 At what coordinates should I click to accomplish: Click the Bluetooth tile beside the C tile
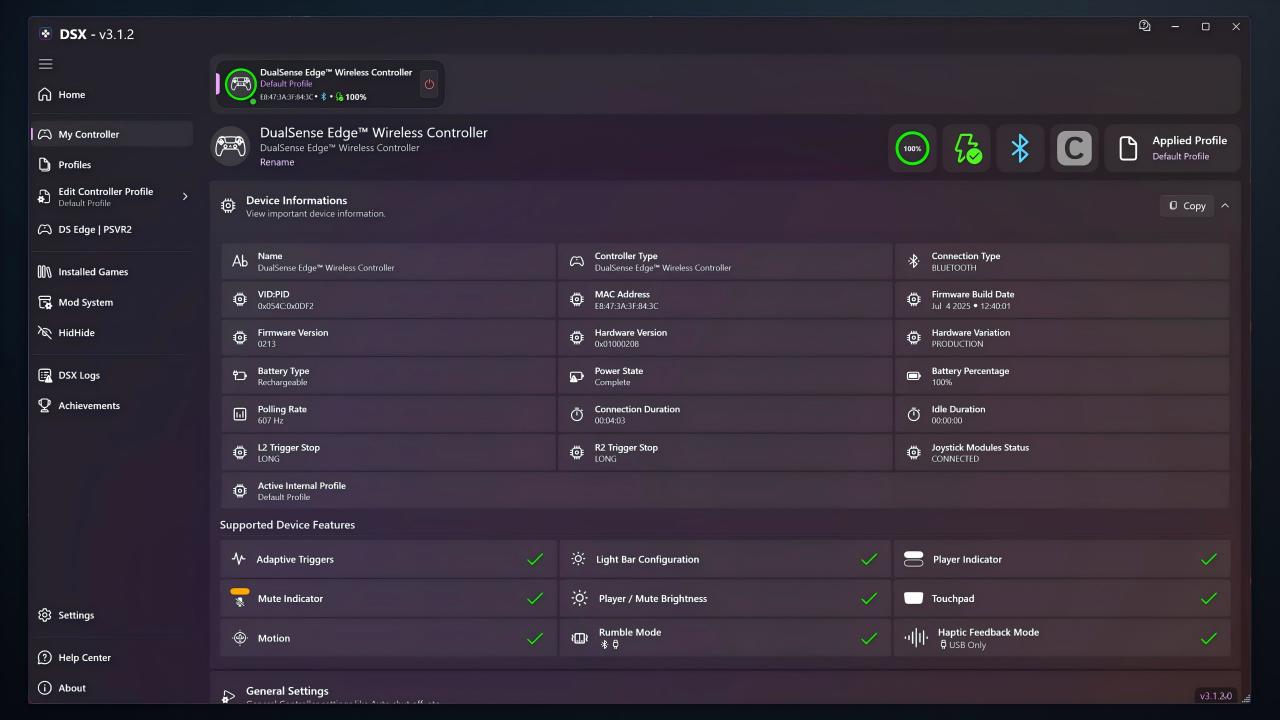[x=1020, y=149]
